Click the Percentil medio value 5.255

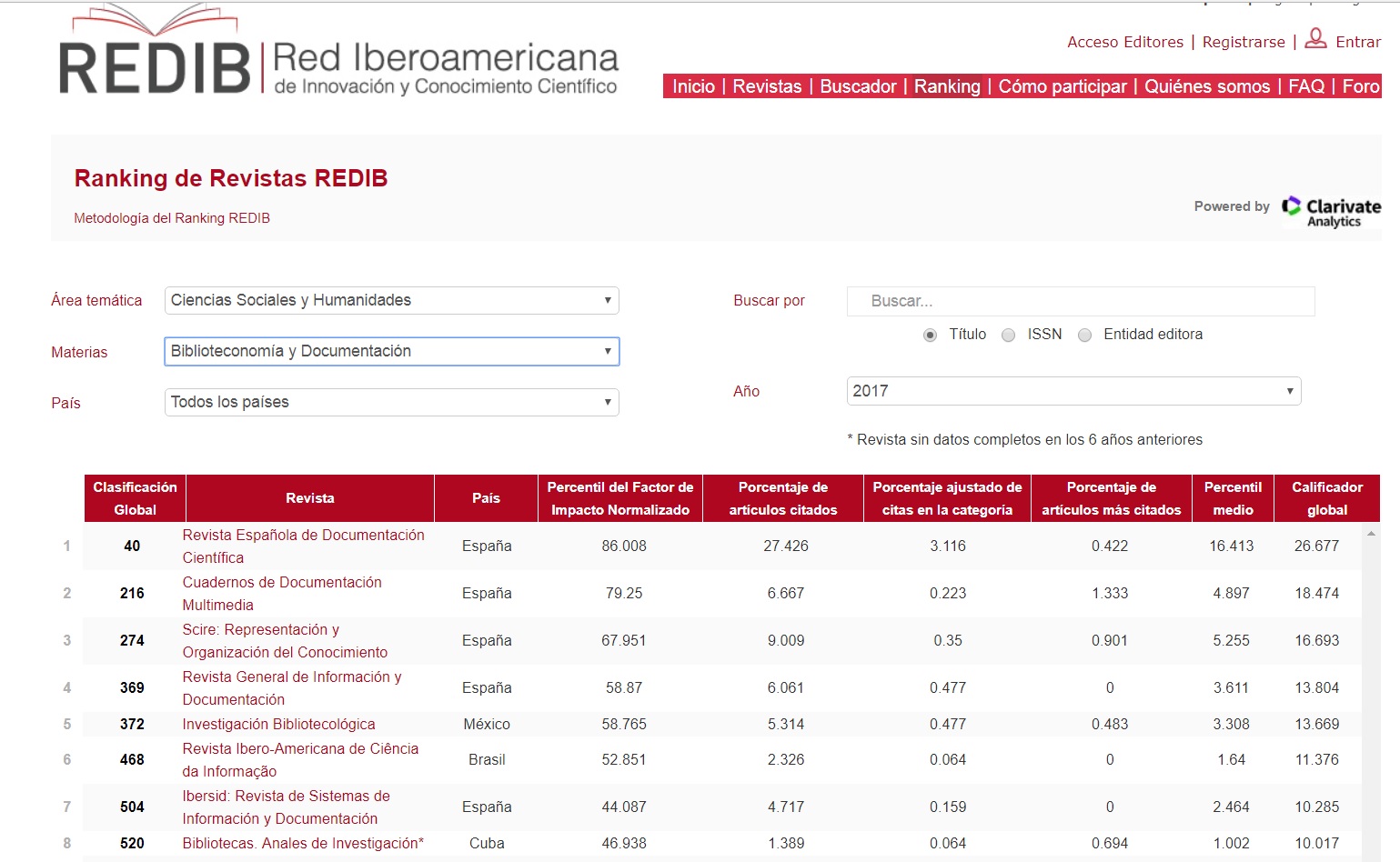point(1232,641)
